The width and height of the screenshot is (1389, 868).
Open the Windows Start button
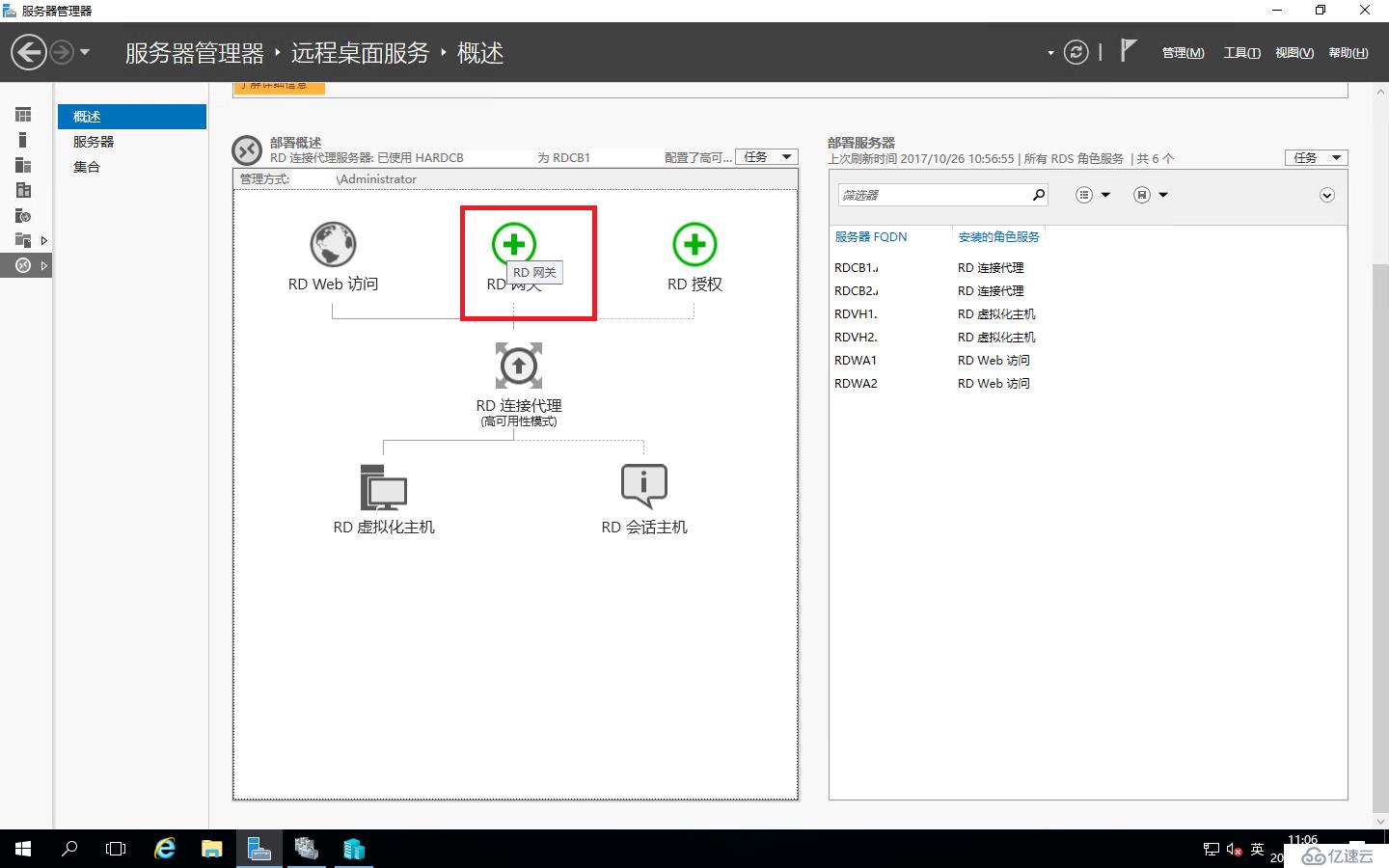point(23,849)
